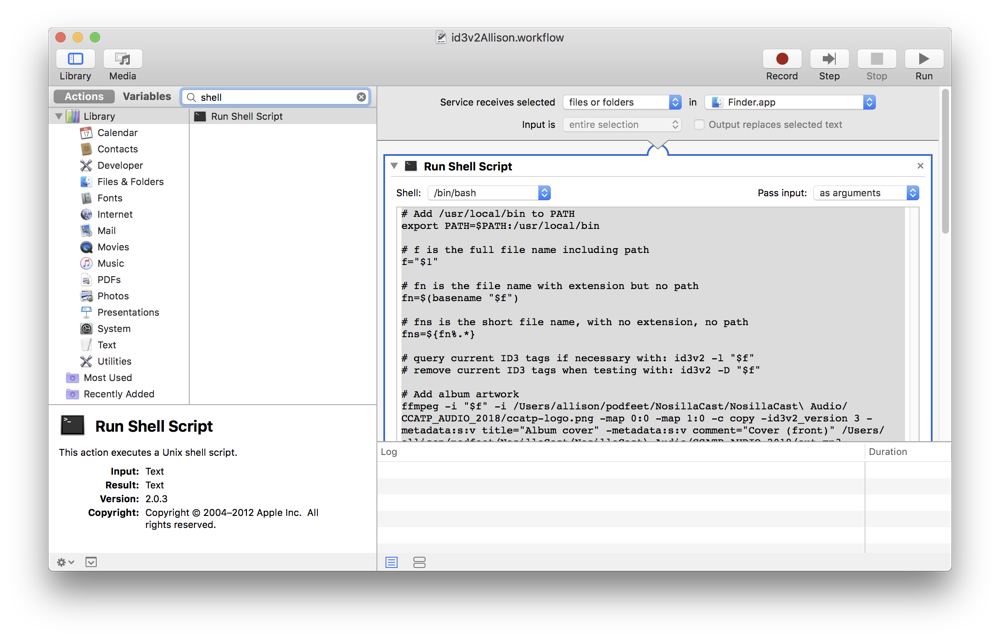The height and width of the screenshot is (640, 1000).
Task: Select the Actions tab
Action: (84, 97)
